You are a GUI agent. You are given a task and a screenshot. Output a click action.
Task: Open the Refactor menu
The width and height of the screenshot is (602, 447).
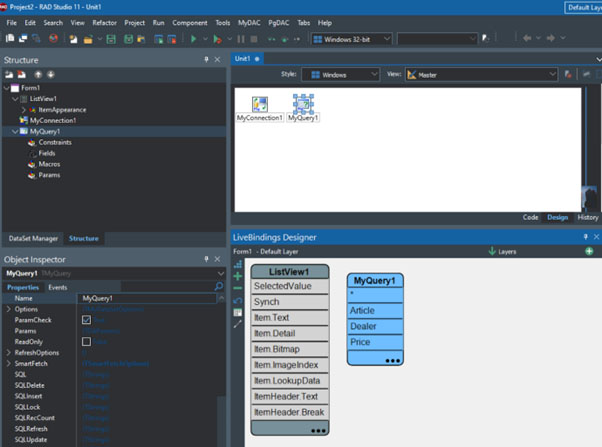tap(104, 23)
